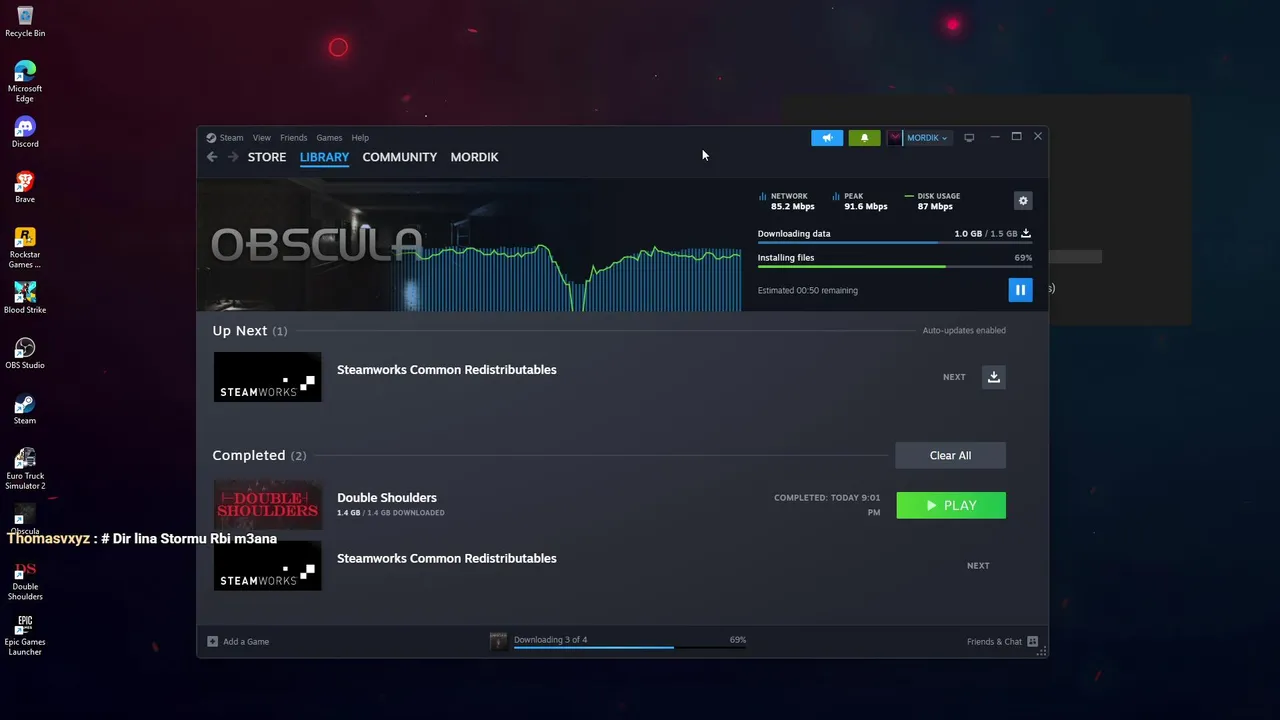Image resolution: width=1280 pixels, height=720 pixels.
Task: Open the COMMUNITY tab
Action: (399, 157)
